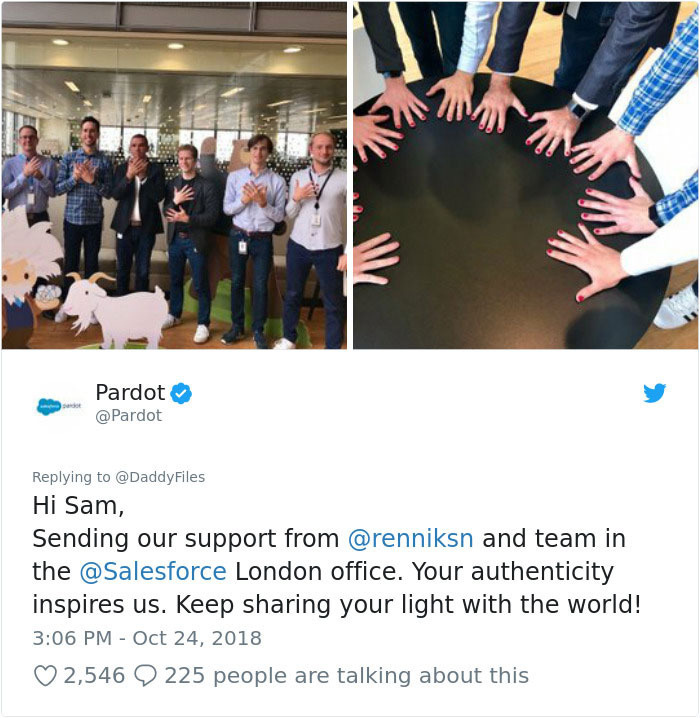
Task: Click the @DaddyFiles reply mention
Action: click(x=160, y=477)
